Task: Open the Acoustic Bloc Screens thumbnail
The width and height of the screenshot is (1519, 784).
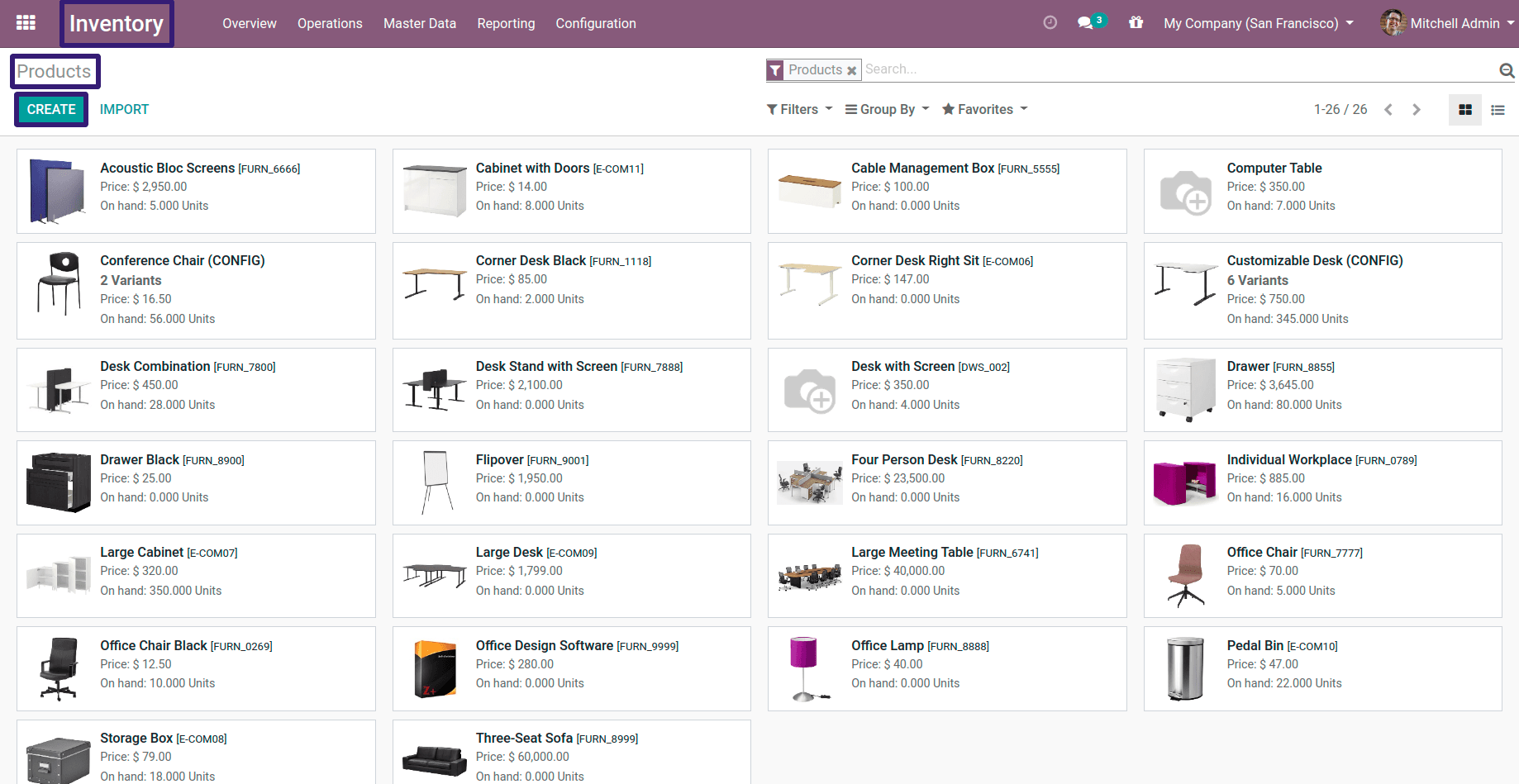Action: (x=58, y=191)
